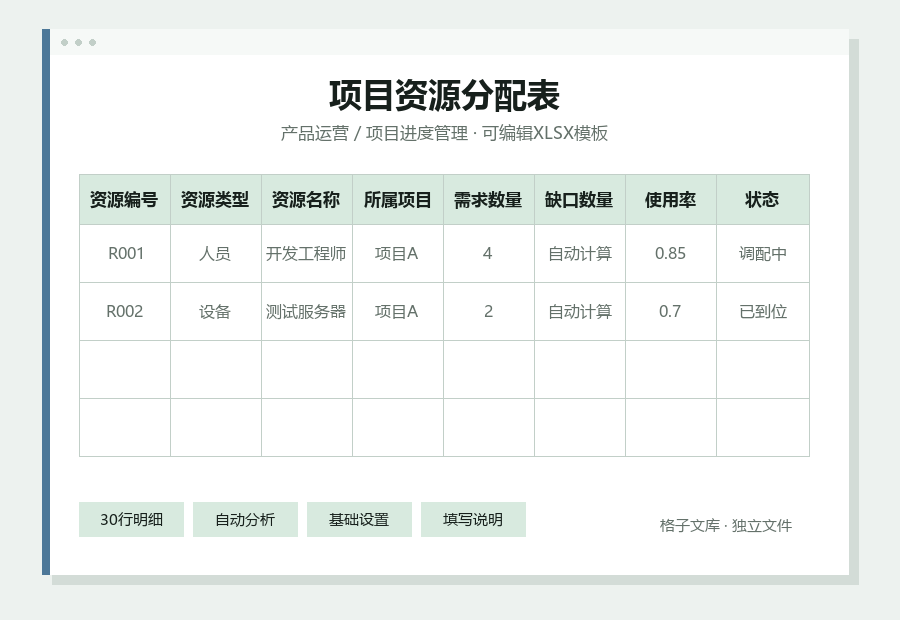This screenshot has width=900, height=620.
Task: Select the 使用率 column header
Action: coord(670,200)
